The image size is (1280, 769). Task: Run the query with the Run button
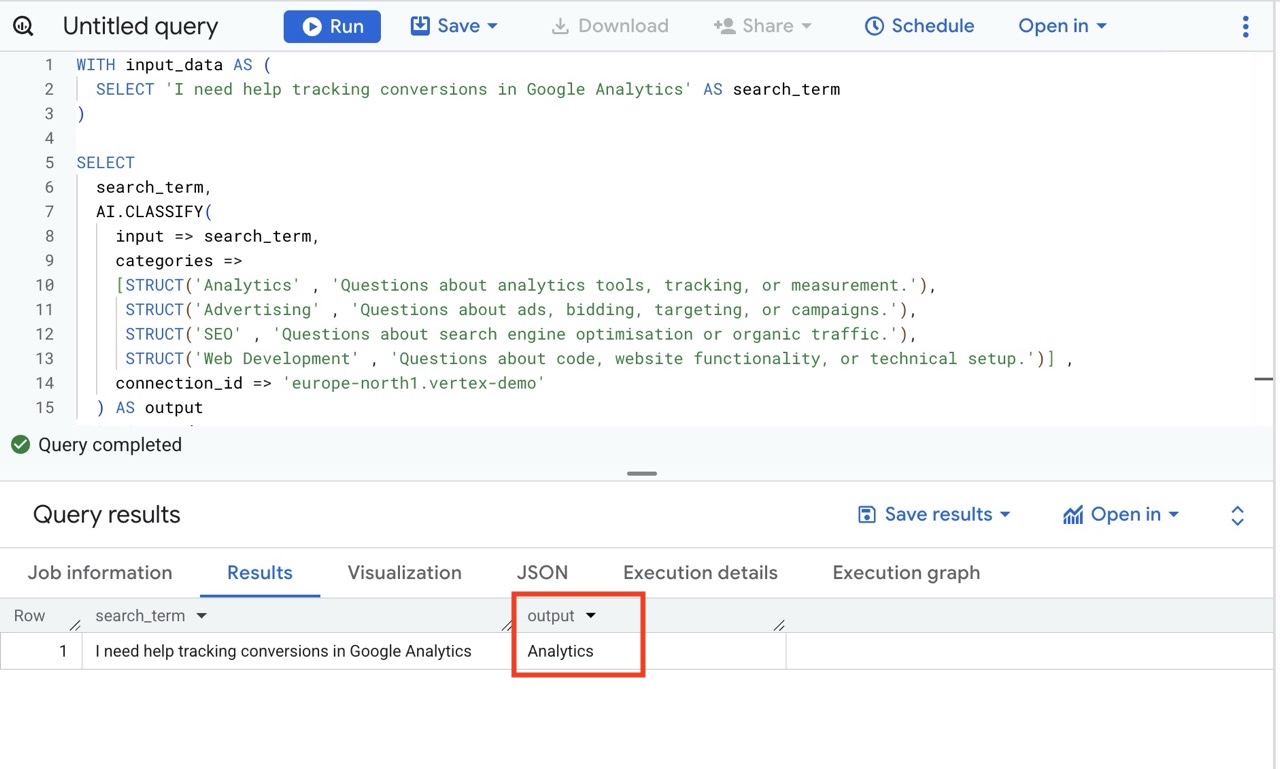pyautogui.click(x=332, y=27)
